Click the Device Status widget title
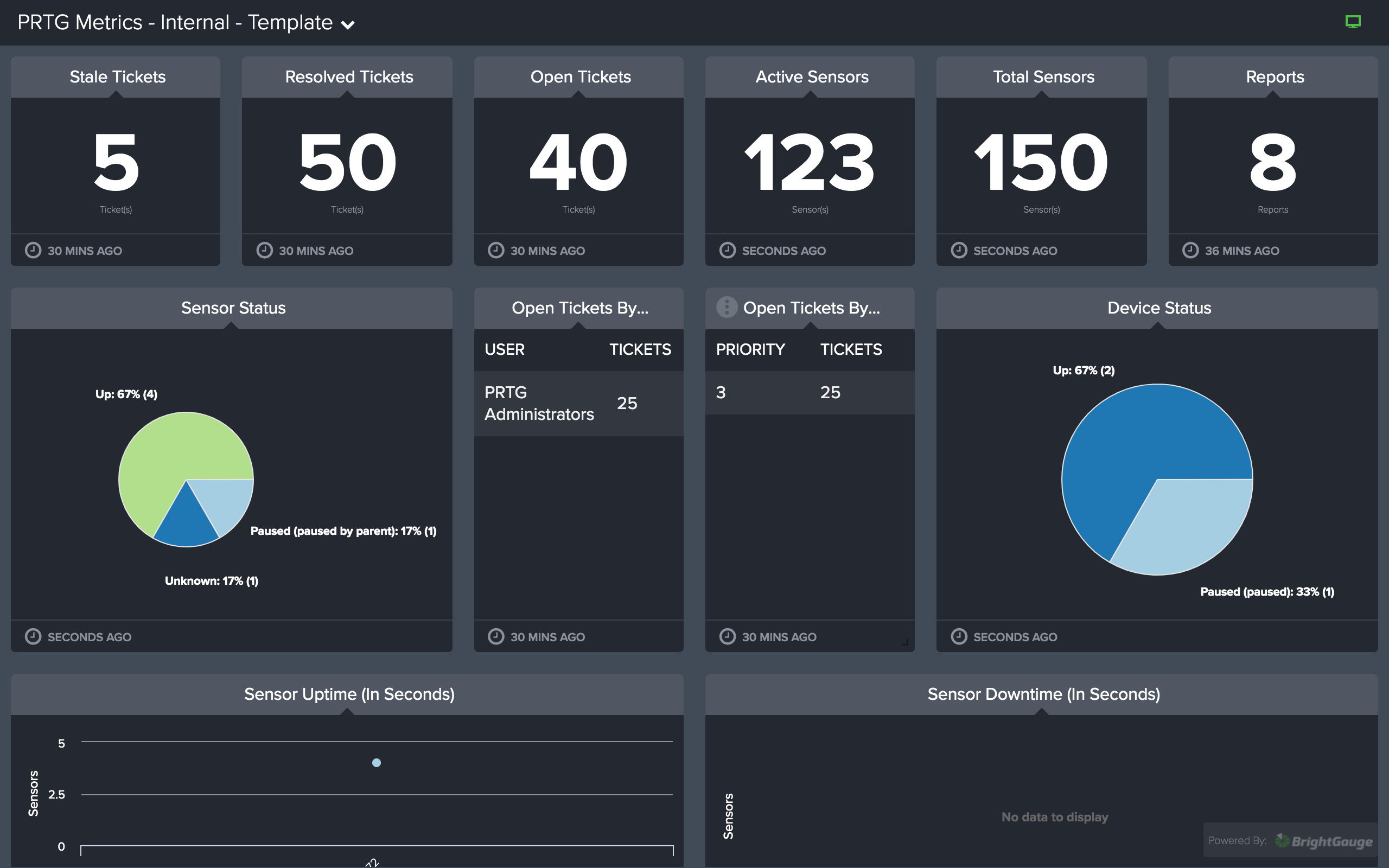 tap(1159, 308)
